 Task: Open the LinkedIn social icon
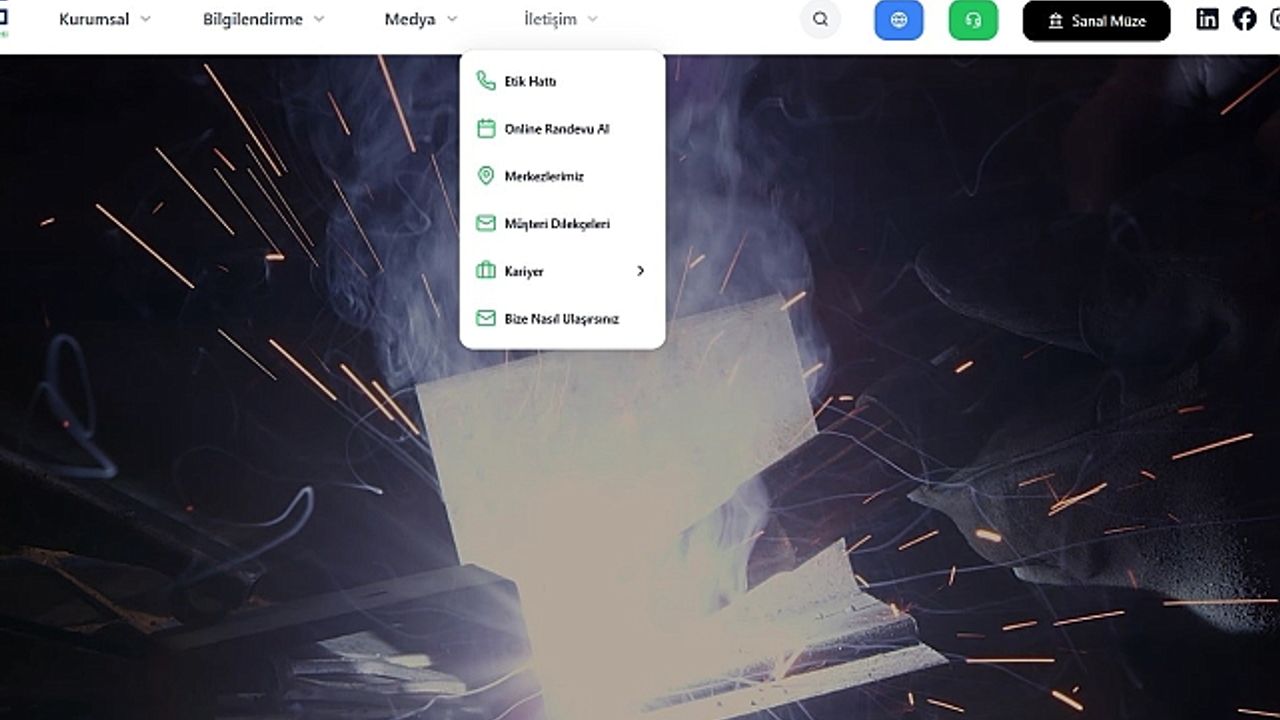pyautogui.click(x=1207, y=19)
